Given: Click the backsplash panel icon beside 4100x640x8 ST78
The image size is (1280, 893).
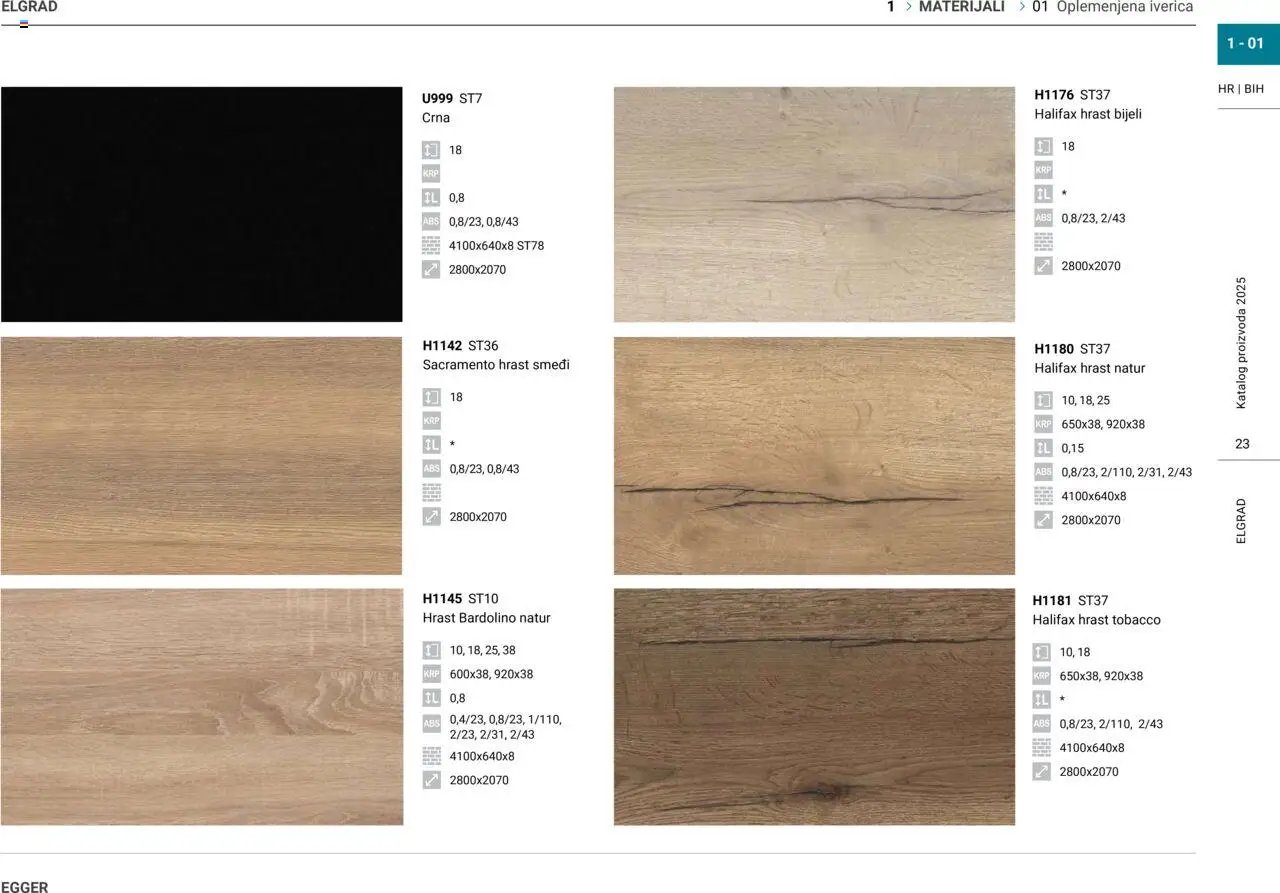Looking at the screenshot, I should pos(431,246).
